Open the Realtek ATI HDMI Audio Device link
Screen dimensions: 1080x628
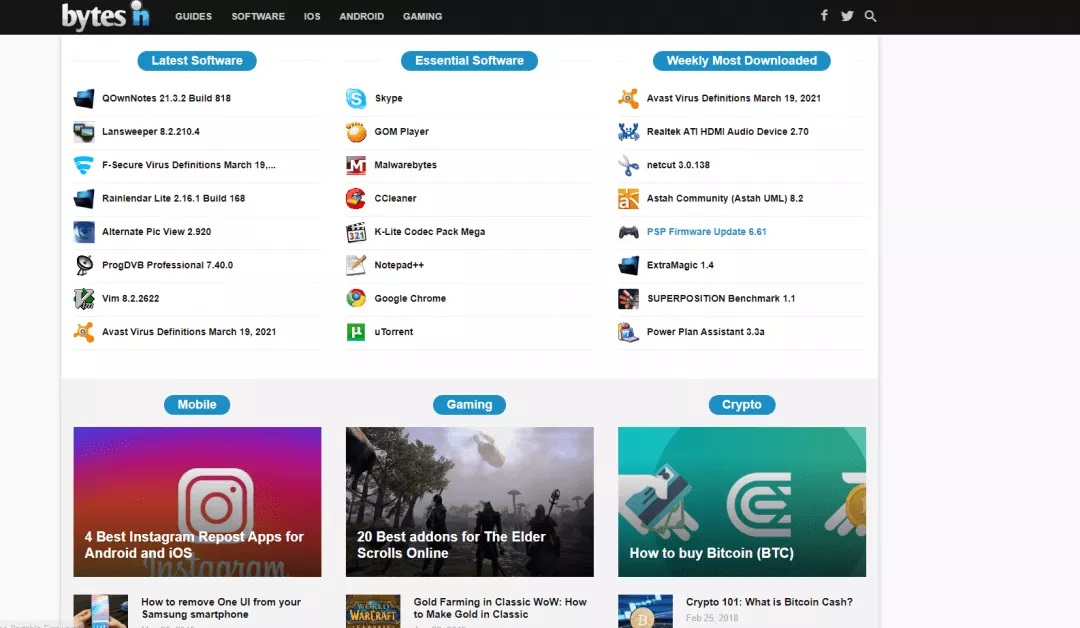click(x=727, y=132)
